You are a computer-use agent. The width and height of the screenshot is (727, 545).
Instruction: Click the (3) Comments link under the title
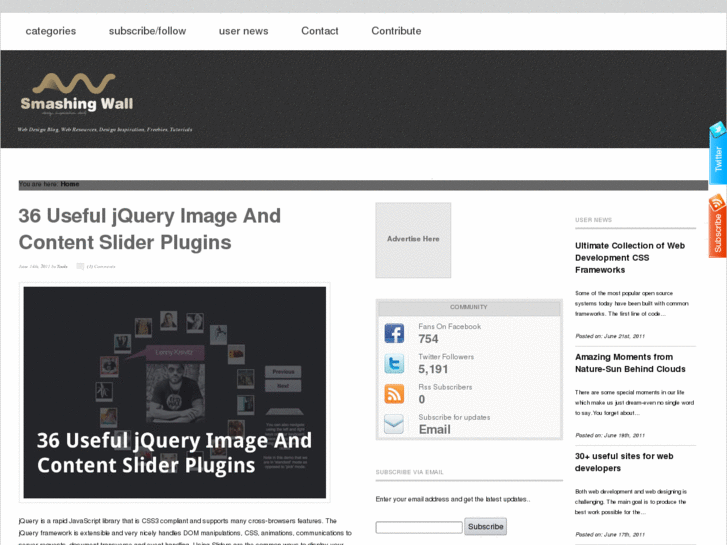(x=101, y=267)
